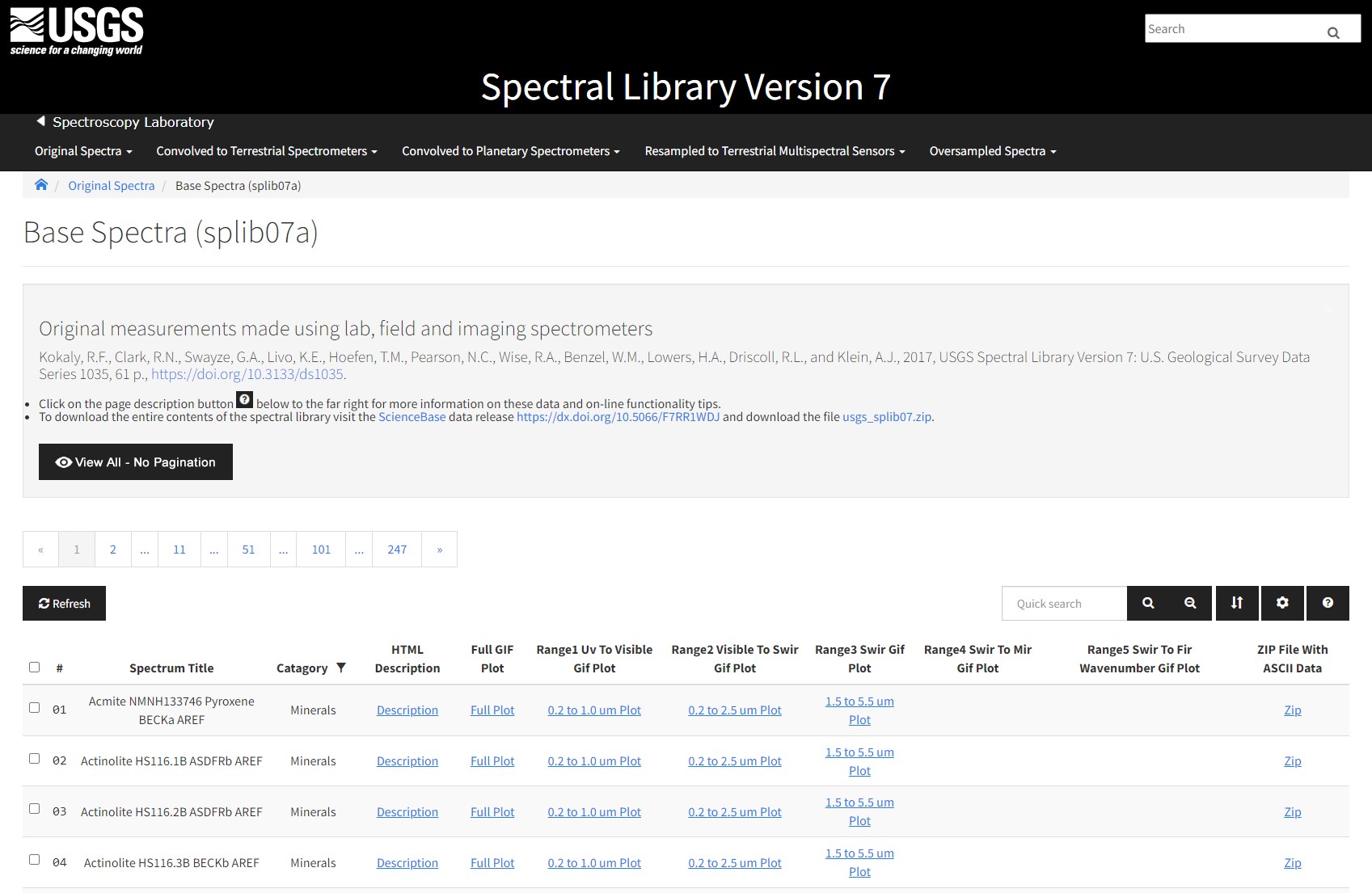Viewport: 1372px width, 893px height.
Task: Tick checkbox for row 01 Acmite
Action: 34,708
